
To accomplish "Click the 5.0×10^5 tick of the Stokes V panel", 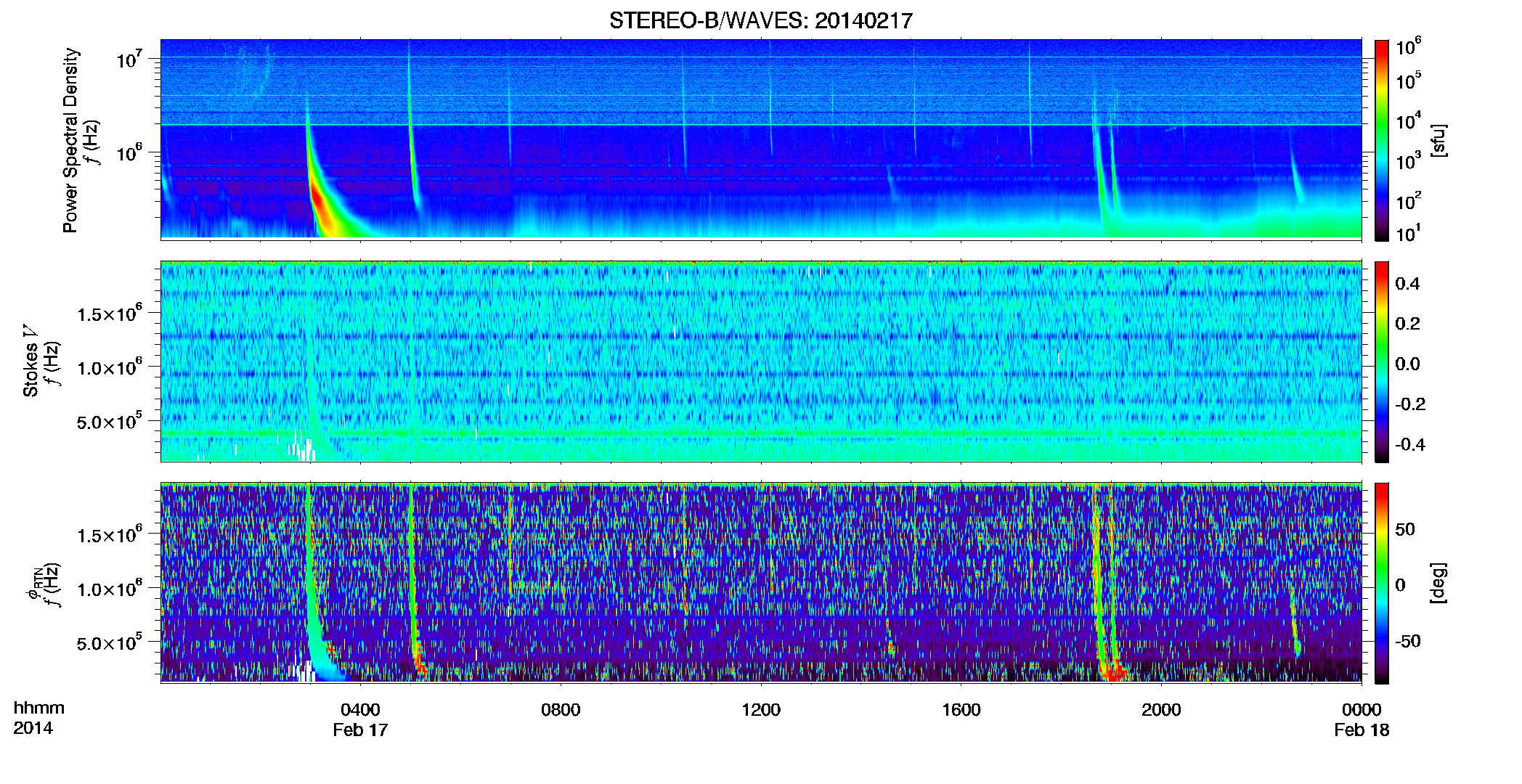I will coord(110,421).
